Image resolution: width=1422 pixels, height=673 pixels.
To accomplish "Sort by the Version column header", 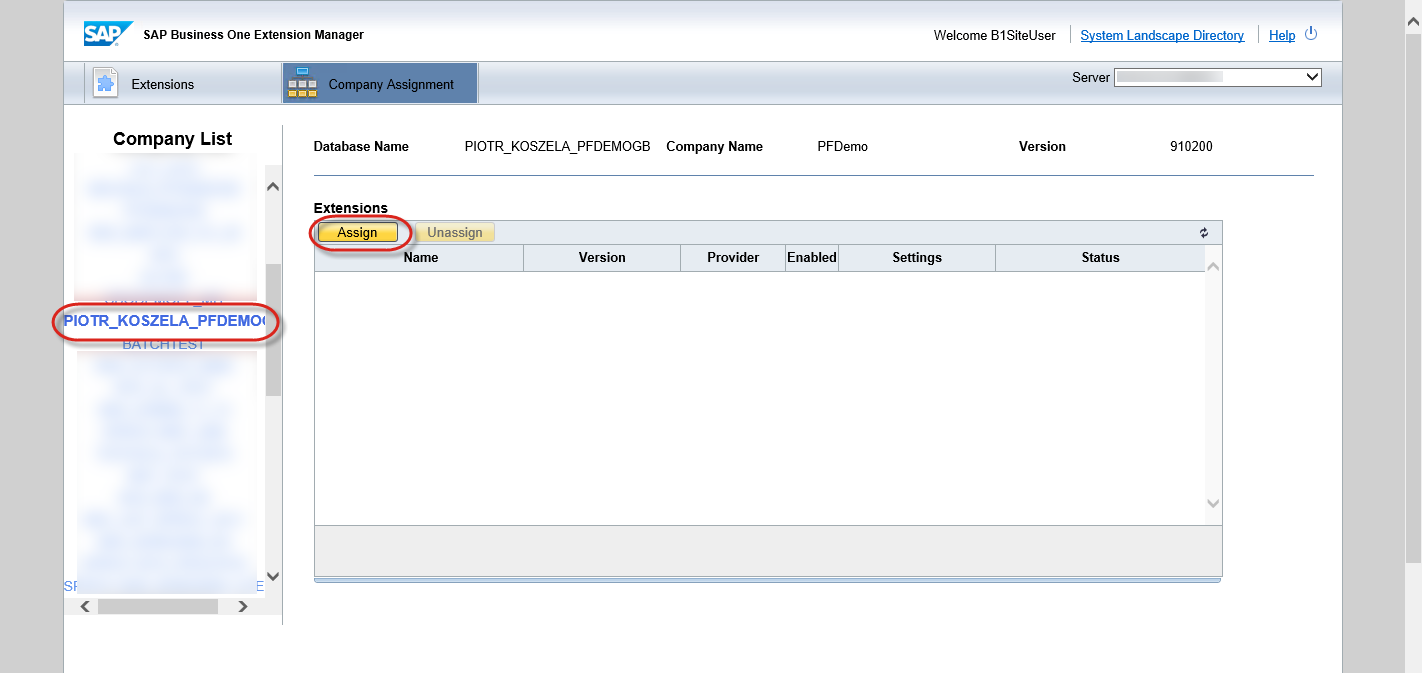I will (x=601, y=257).
